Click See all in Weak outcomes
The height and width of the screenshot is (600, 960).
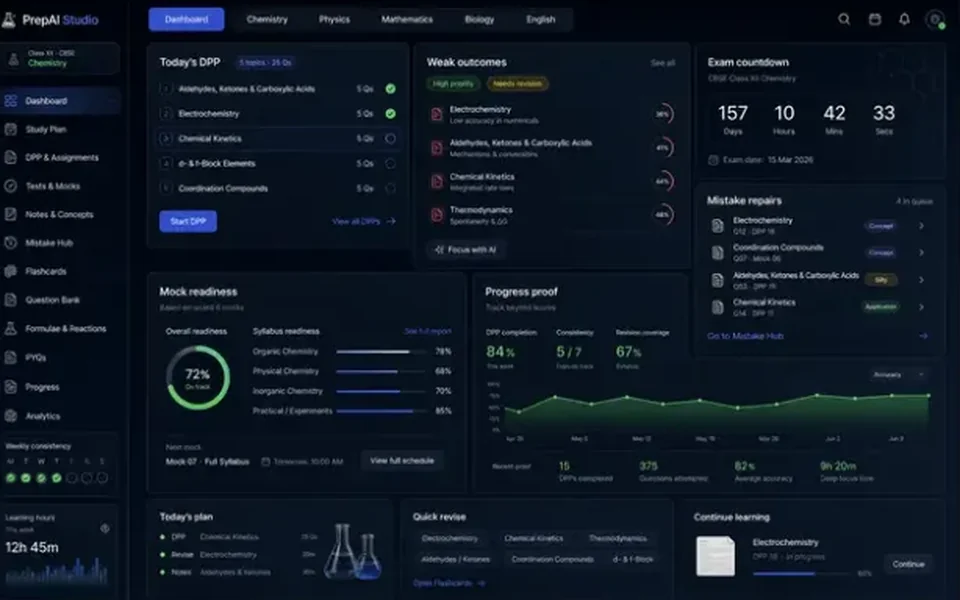coord(662,62)
